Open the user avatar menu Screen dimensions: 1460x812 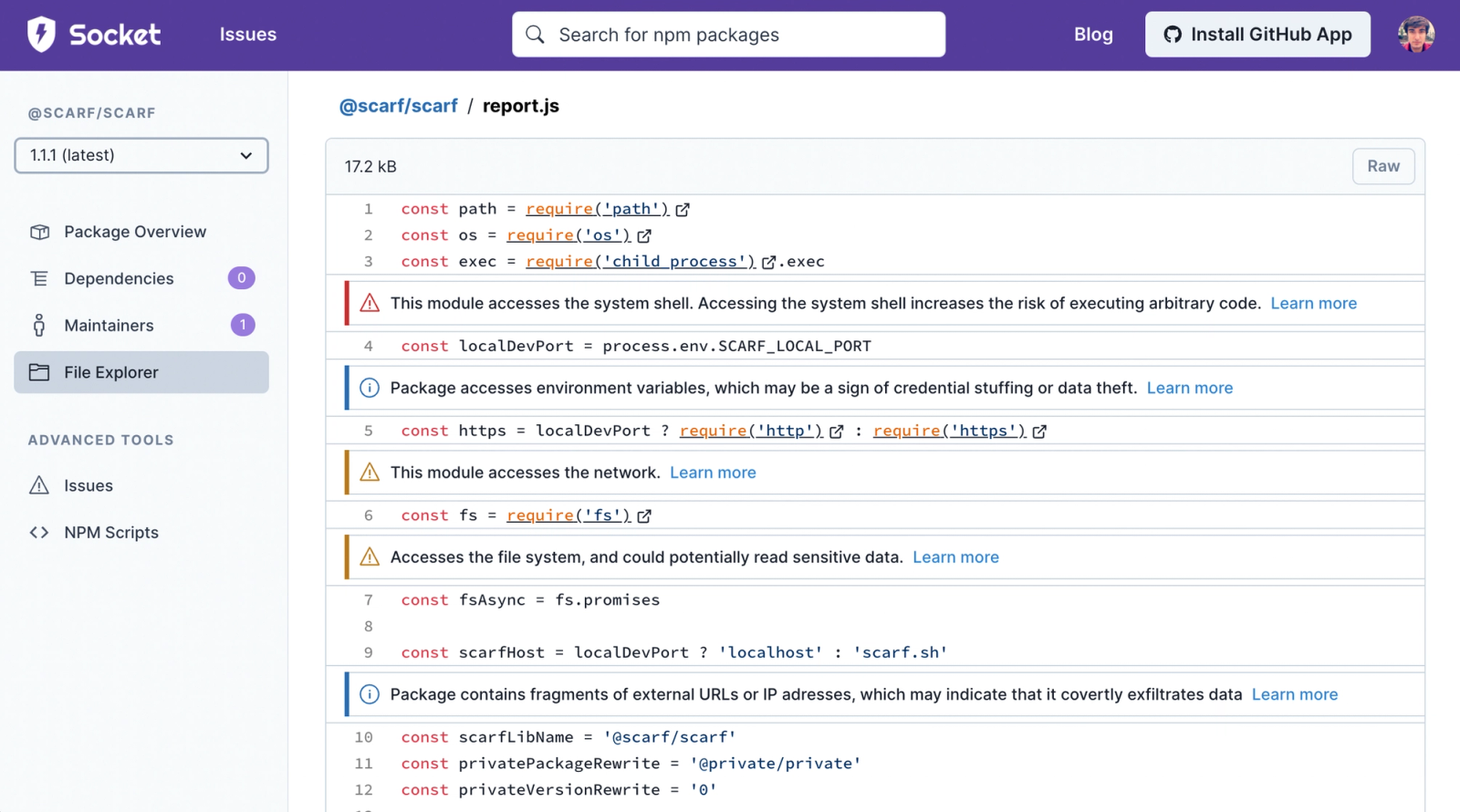point(1415,35)
